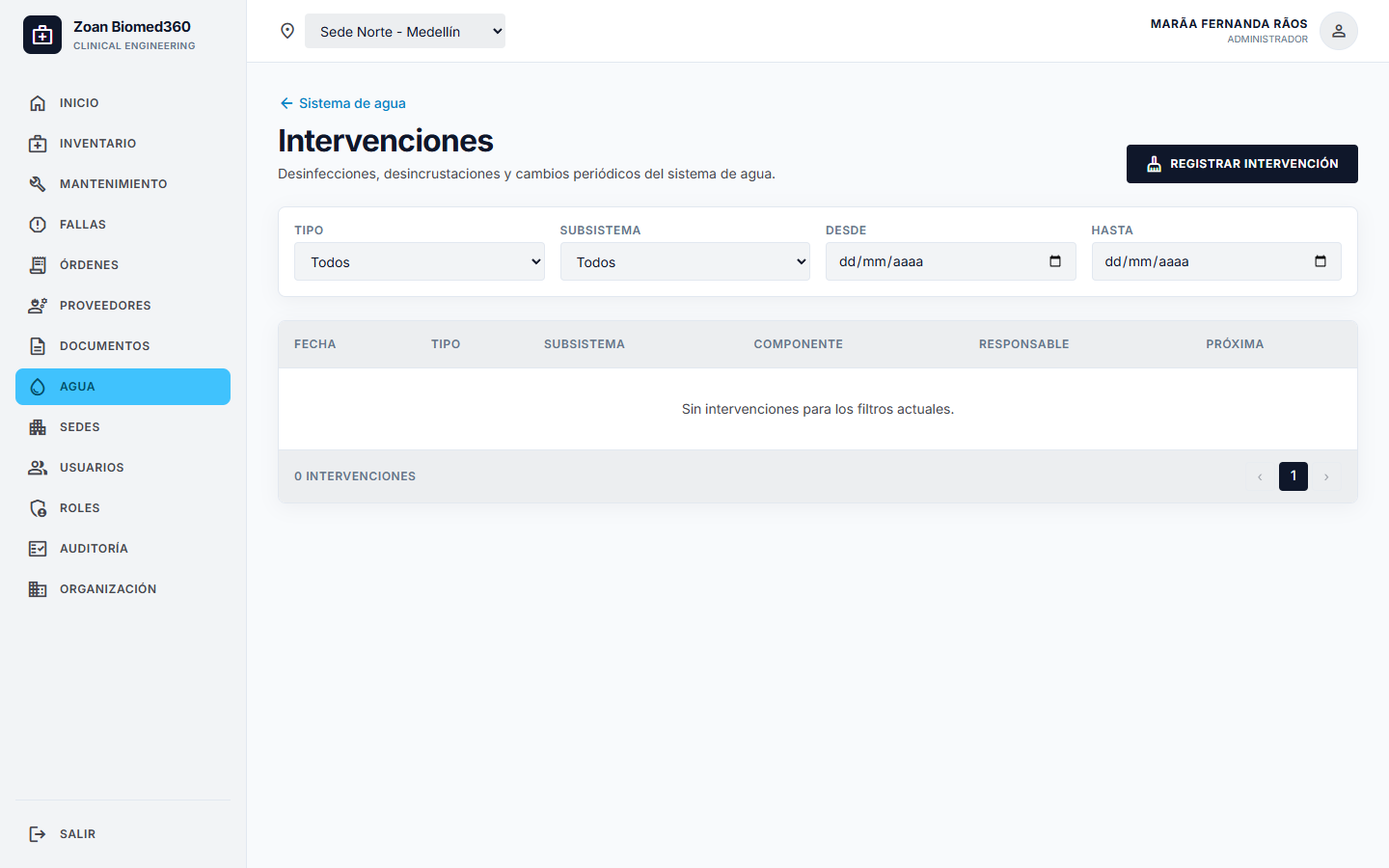Screen dimensions: 1389x868
Task: Click the Órdenes receipt icon
Action: 38,265
